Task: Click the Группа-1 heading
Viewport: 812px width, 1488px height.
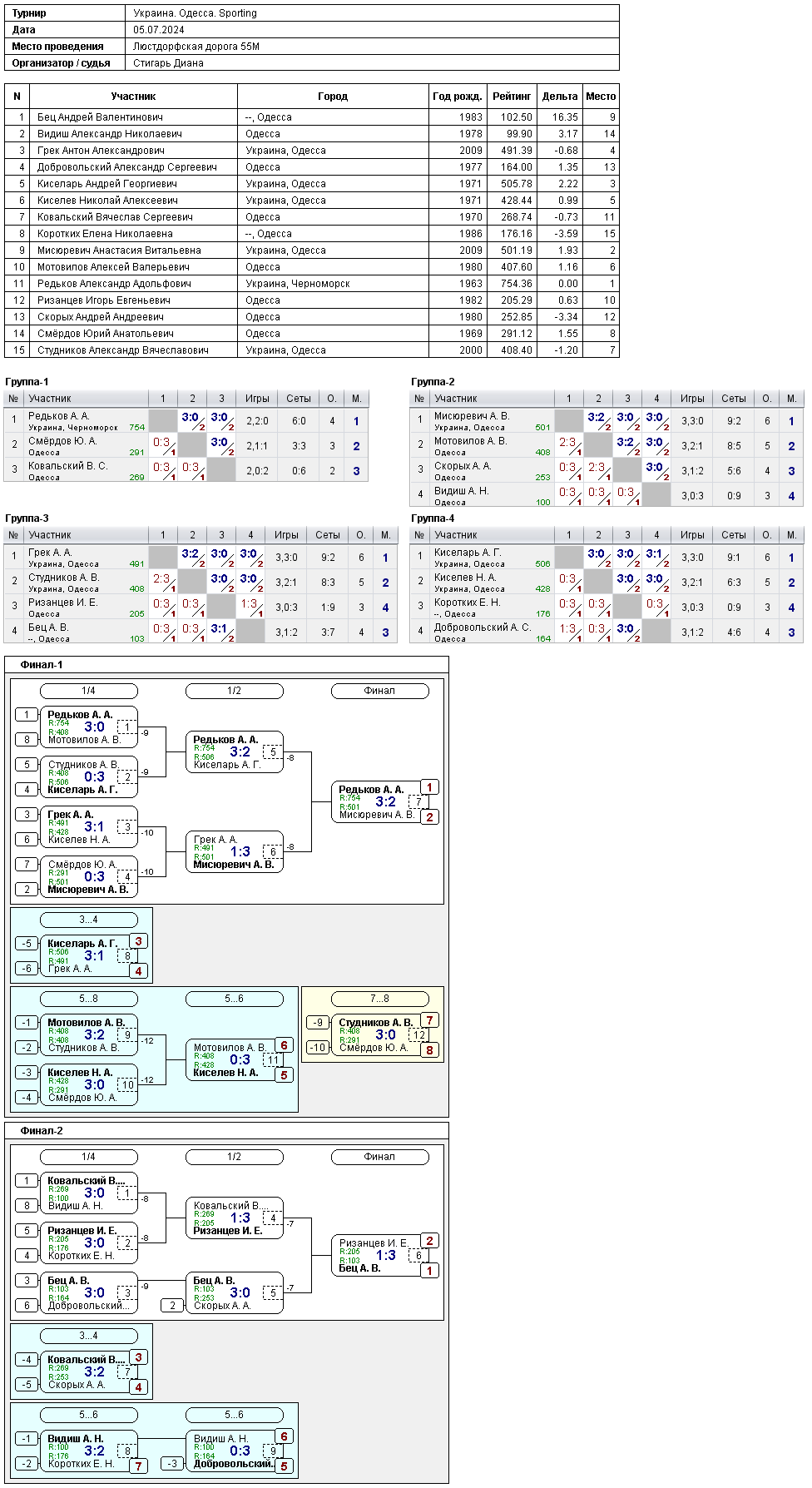Action: click(x=27, y=381)
